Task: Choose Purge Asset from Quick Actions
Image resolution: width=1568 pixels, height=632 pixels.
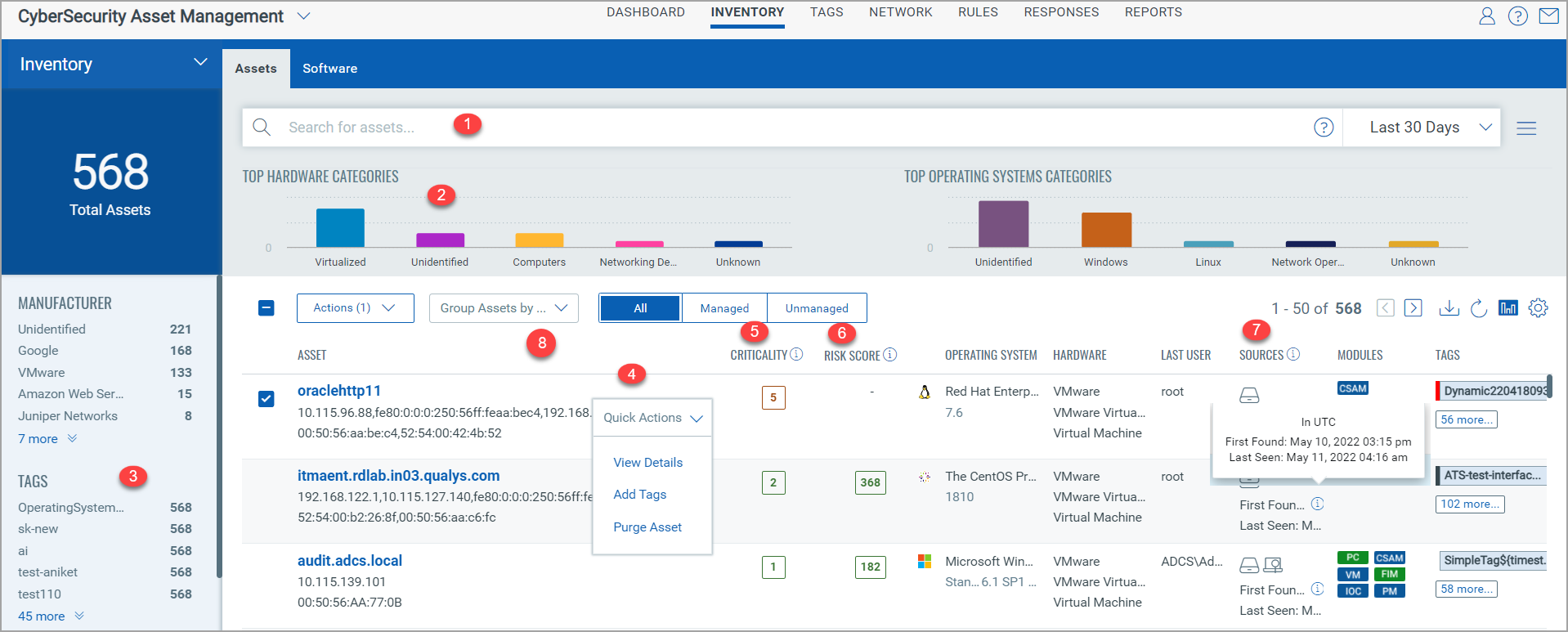Action: [x=647, y=527]
